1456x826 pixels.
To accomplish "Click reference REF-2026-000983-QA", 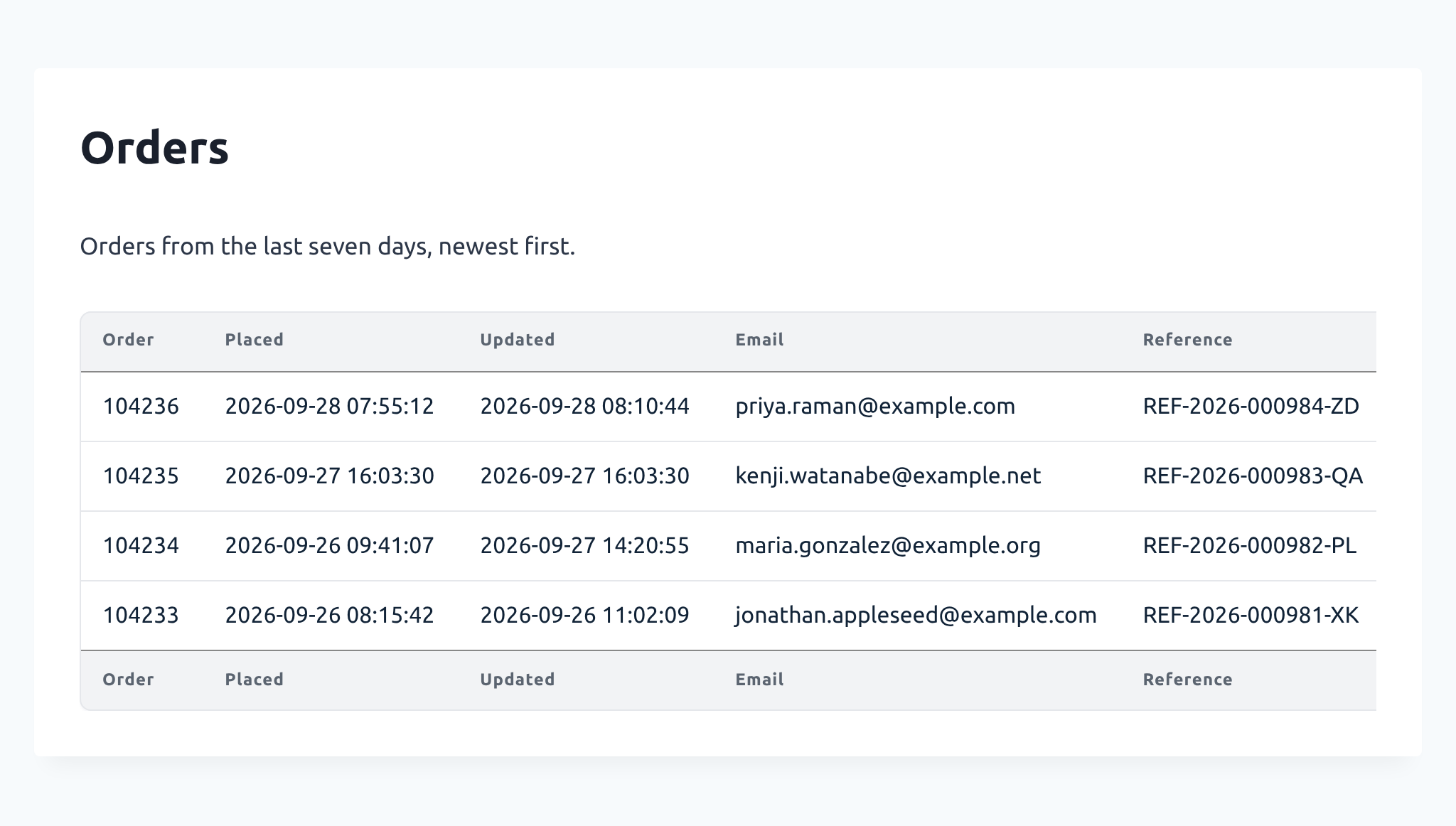I will click(x=1253, y=476).
